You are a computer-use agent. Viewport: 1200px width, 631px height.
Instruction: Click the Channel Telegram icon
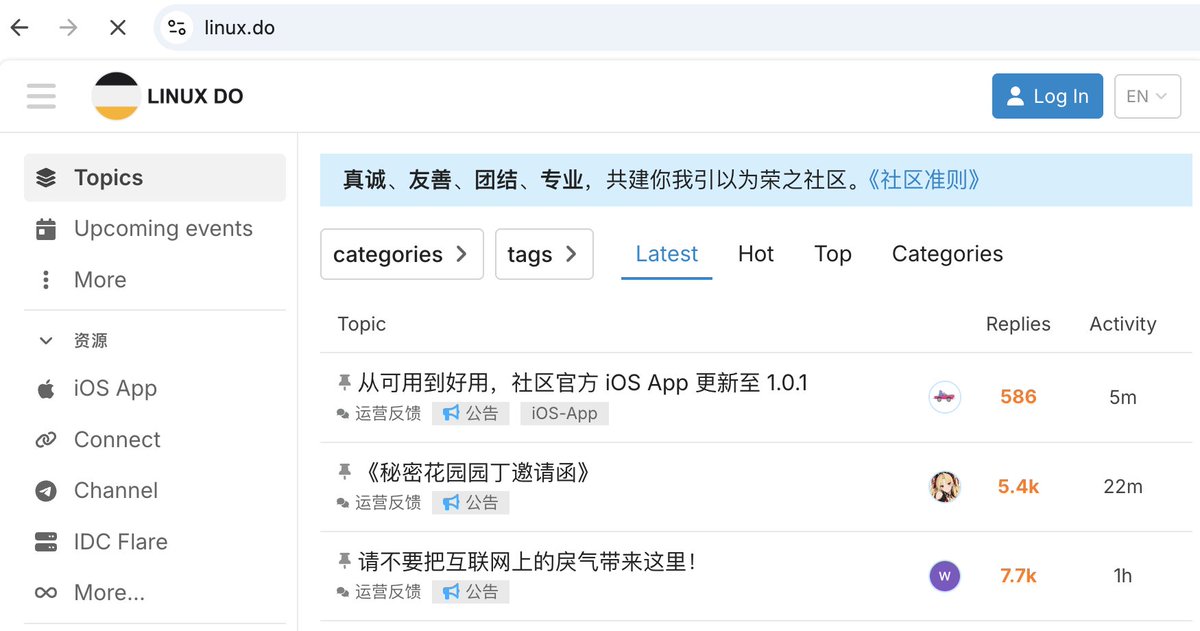pyautogui.click(x=46, y=491)
